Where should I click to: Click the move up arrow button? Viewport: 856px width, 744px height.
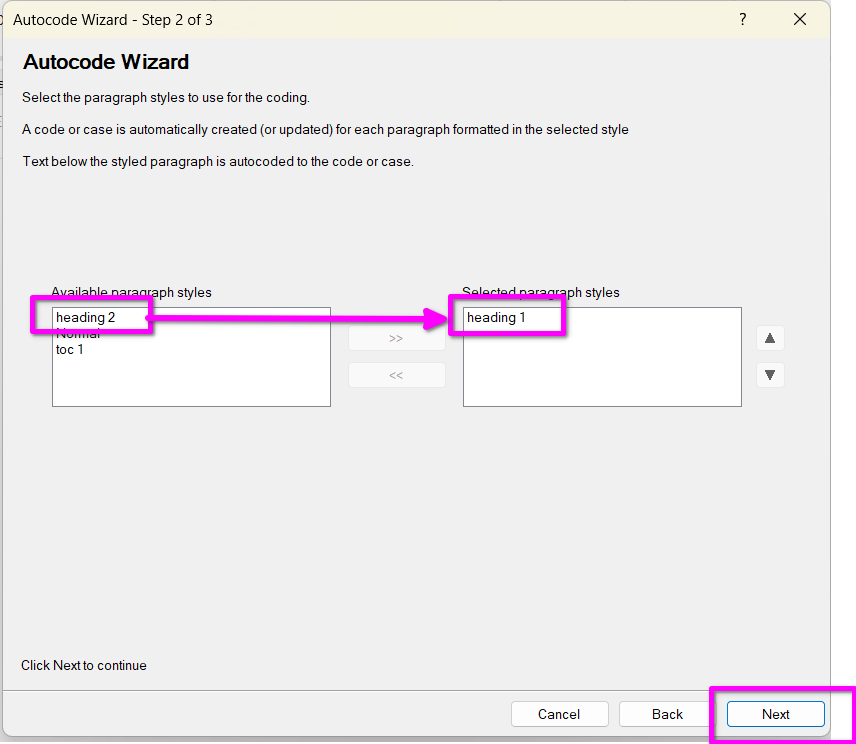click(770, 338)
